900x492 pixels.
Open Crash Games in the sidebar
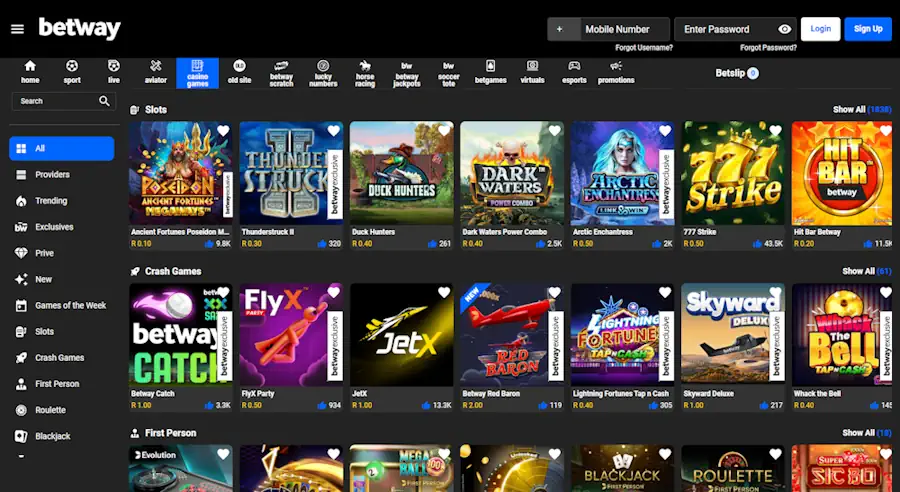pos(61,358)
